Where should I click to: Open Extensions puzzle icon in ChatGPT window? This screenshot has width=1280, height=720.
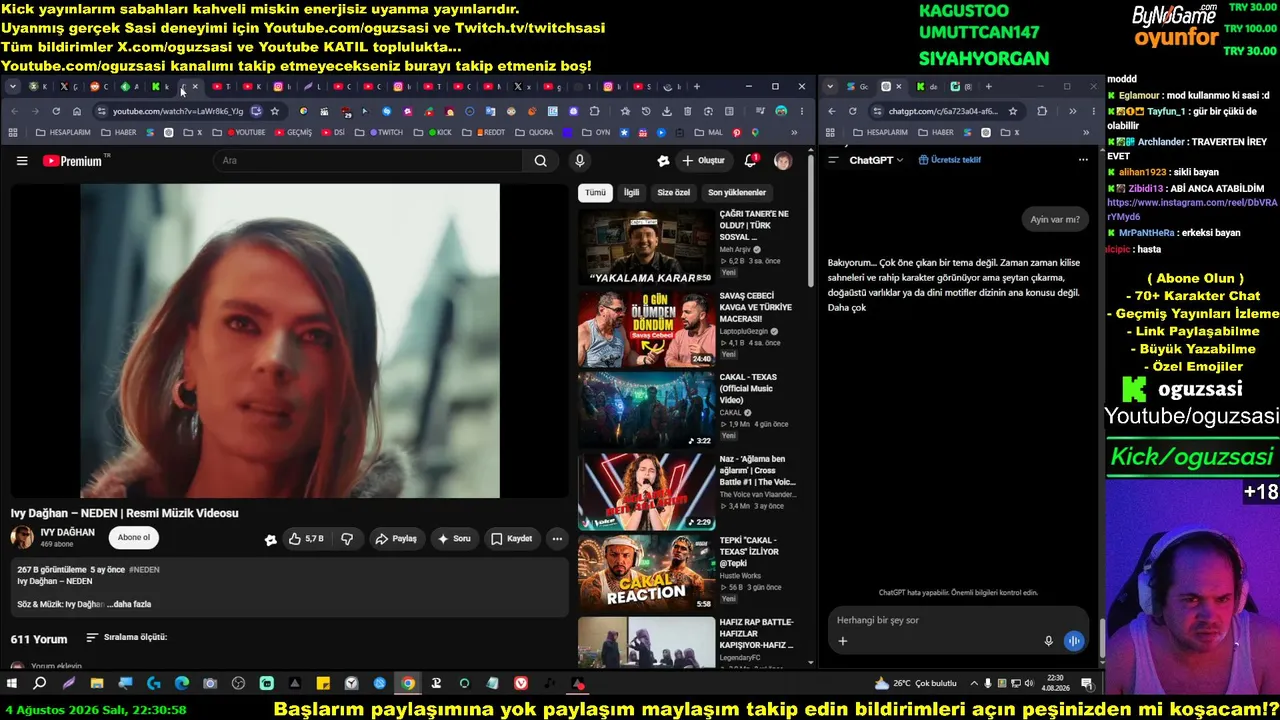(1042, 111)
